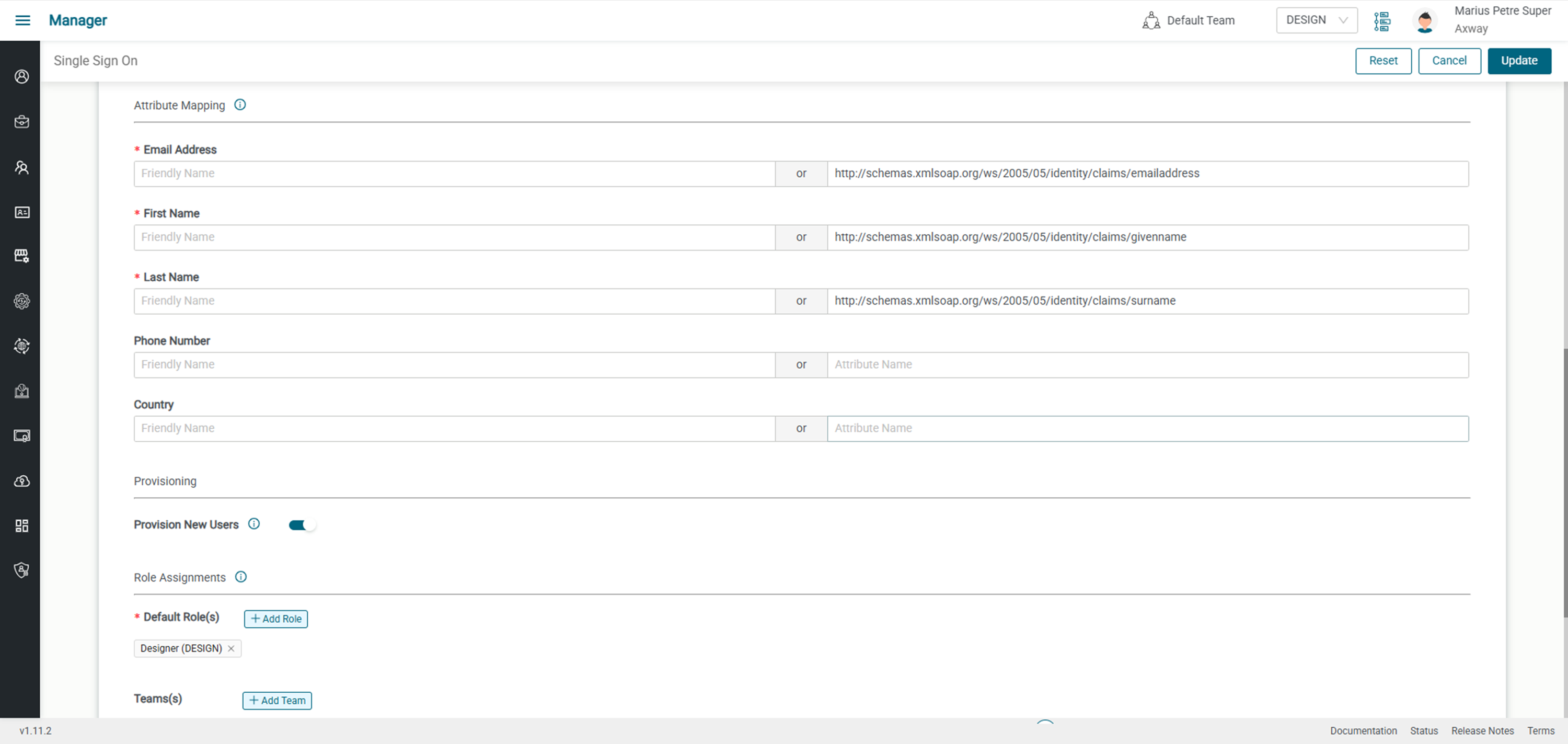This screenshot has width=1568, height=744.
Task: Click the user profile sidebar icon
Action: [x=22, y=77]
